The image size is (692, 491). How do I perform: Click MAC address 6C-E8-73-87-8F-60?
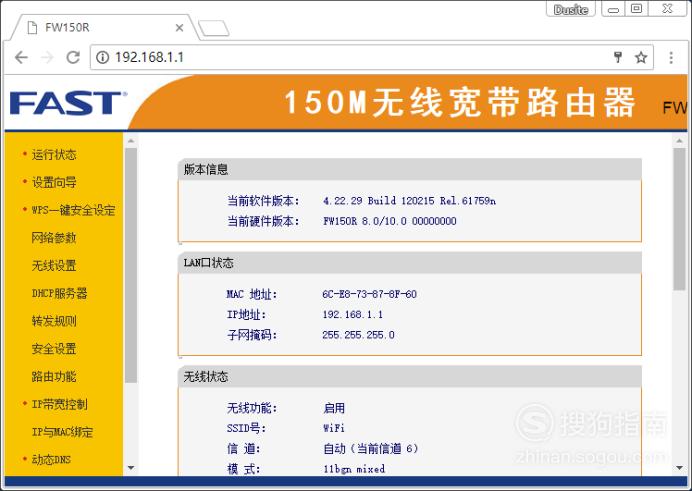[x=369, y=294]
